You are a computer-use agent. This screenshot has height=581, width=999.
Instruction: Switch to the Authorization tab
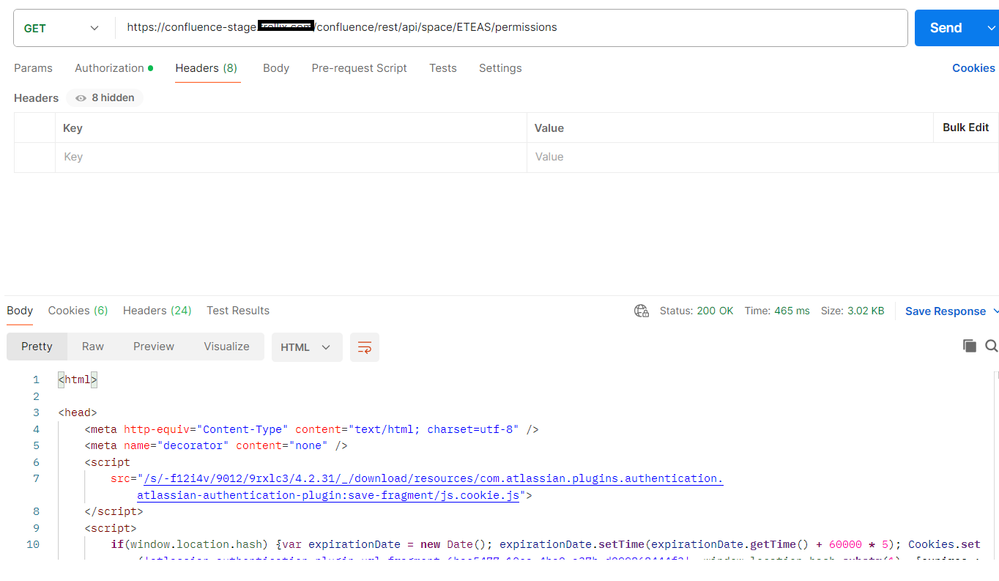pos(108,68)
